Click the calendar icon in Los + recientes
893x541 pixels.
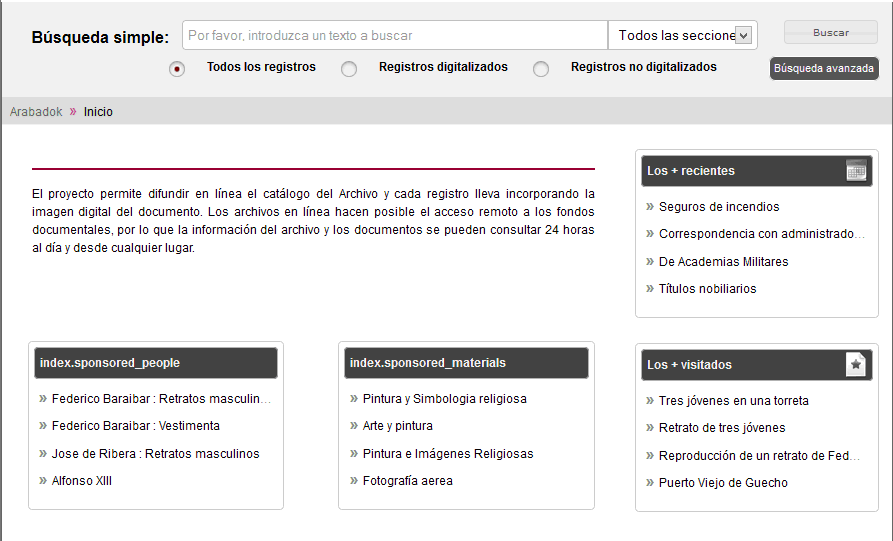tap(856, 171)
